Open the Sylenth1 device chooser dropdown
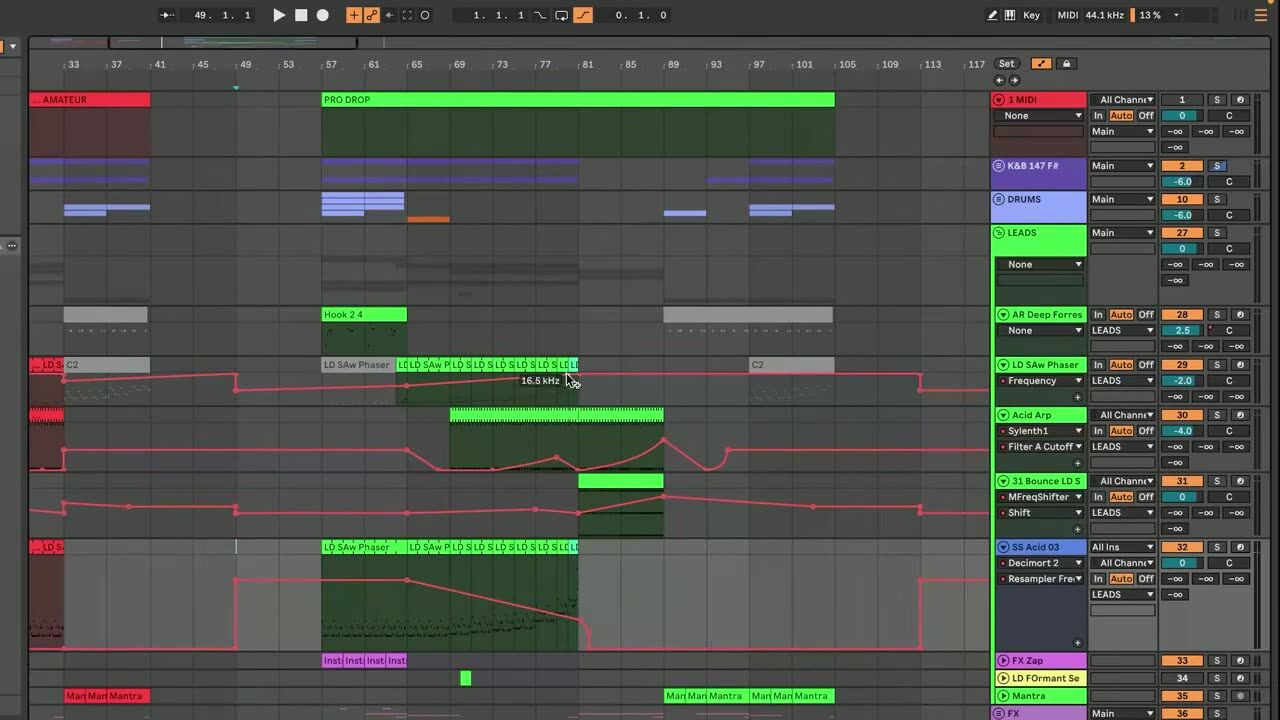Viewport: 1280px width, 720px height. [x=1040, y=431]
